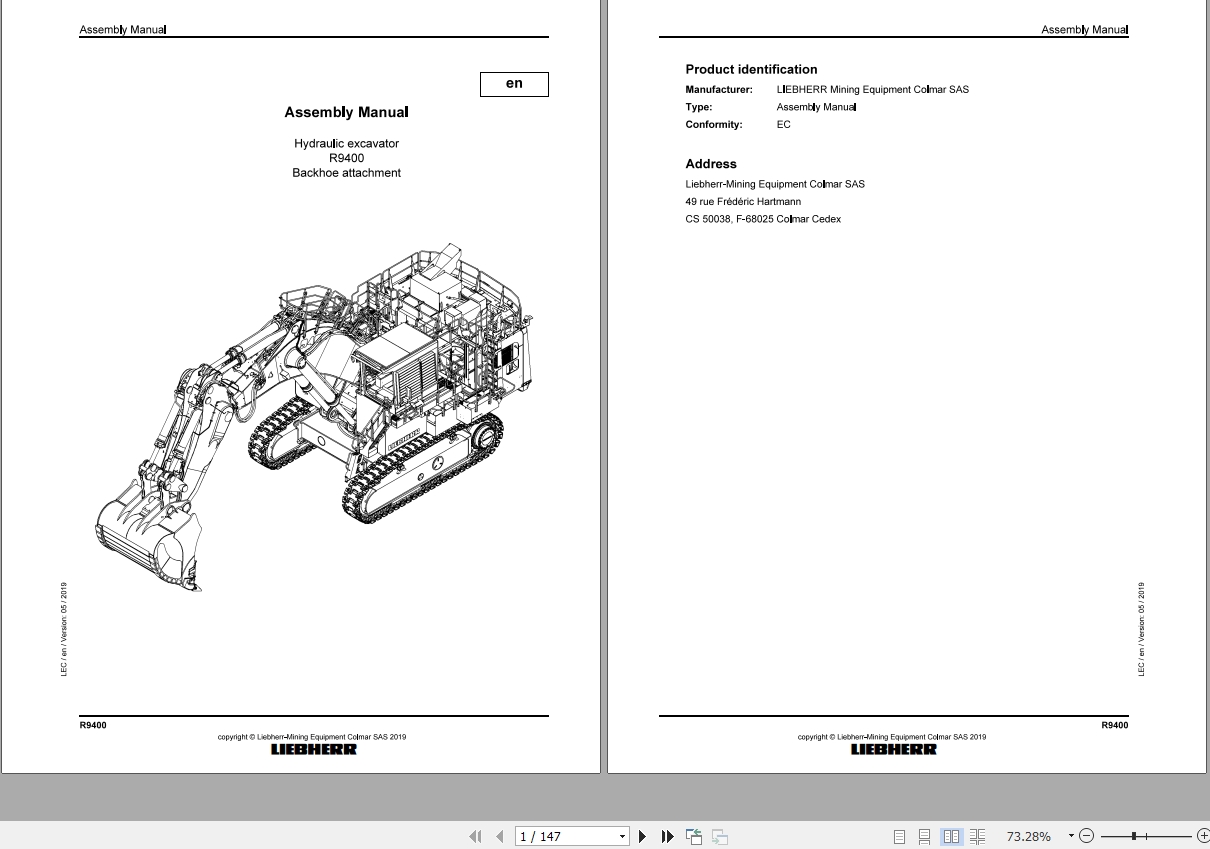Click the Liebherr logo on left page footer
1210x849 pixels.
(x=313, y=749)
